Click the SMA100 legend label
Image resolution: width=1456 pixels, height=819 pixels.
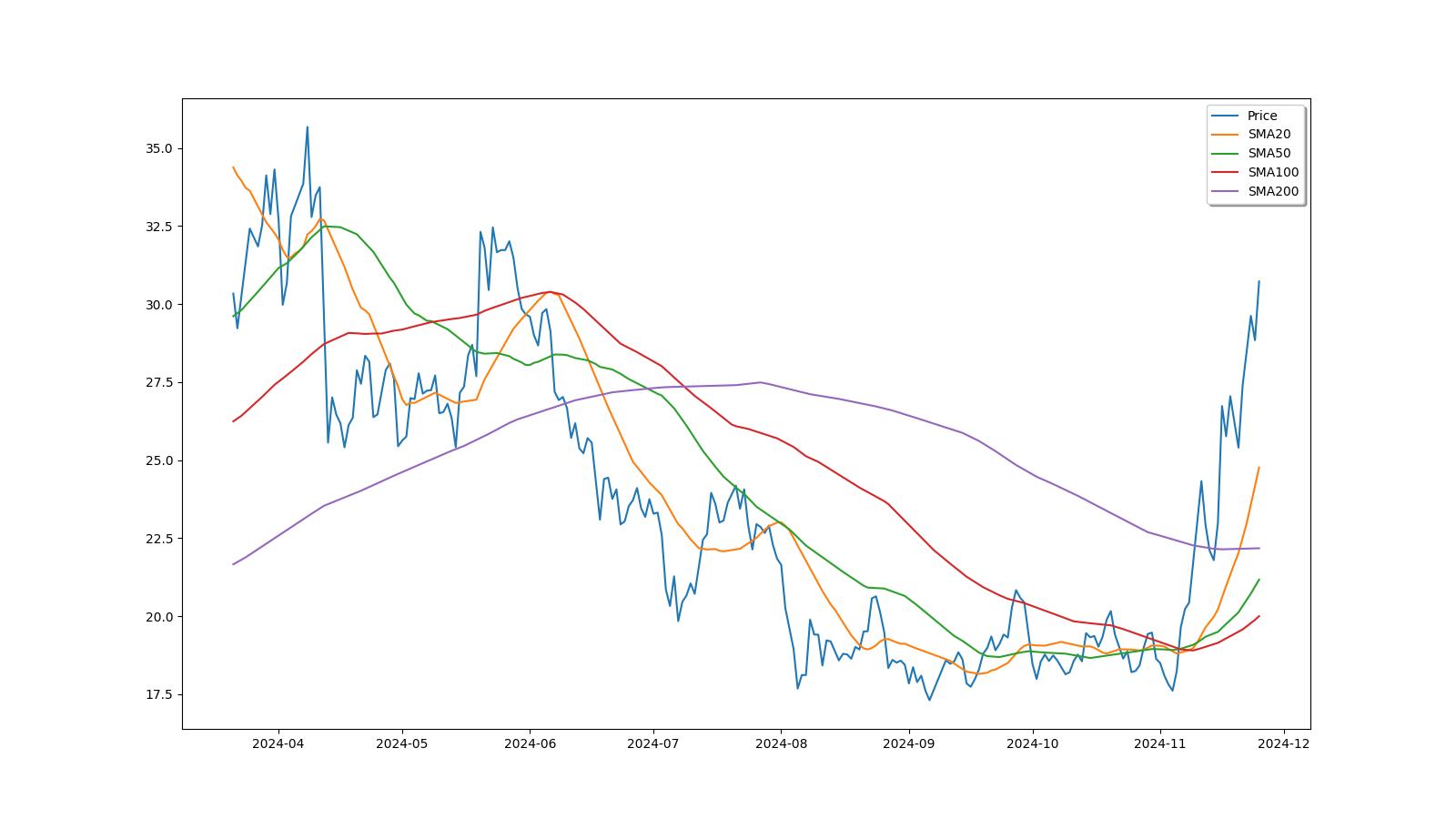pos(1273,173)
